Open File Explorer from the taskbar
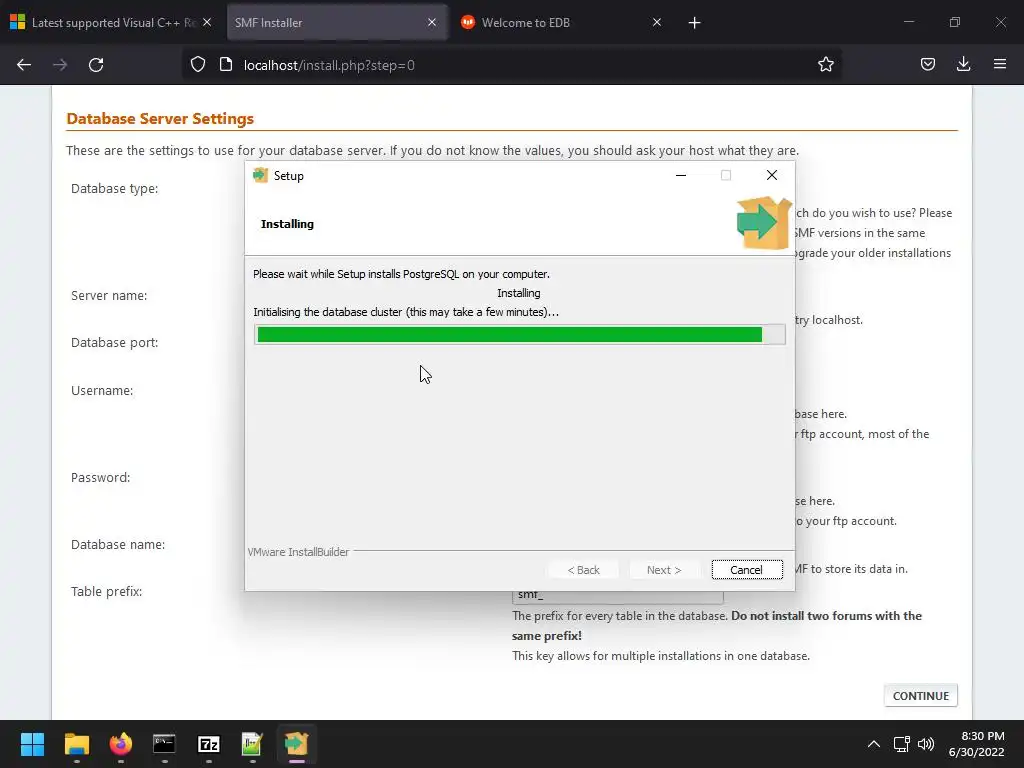1024x768 pixels. click(76, 744)
